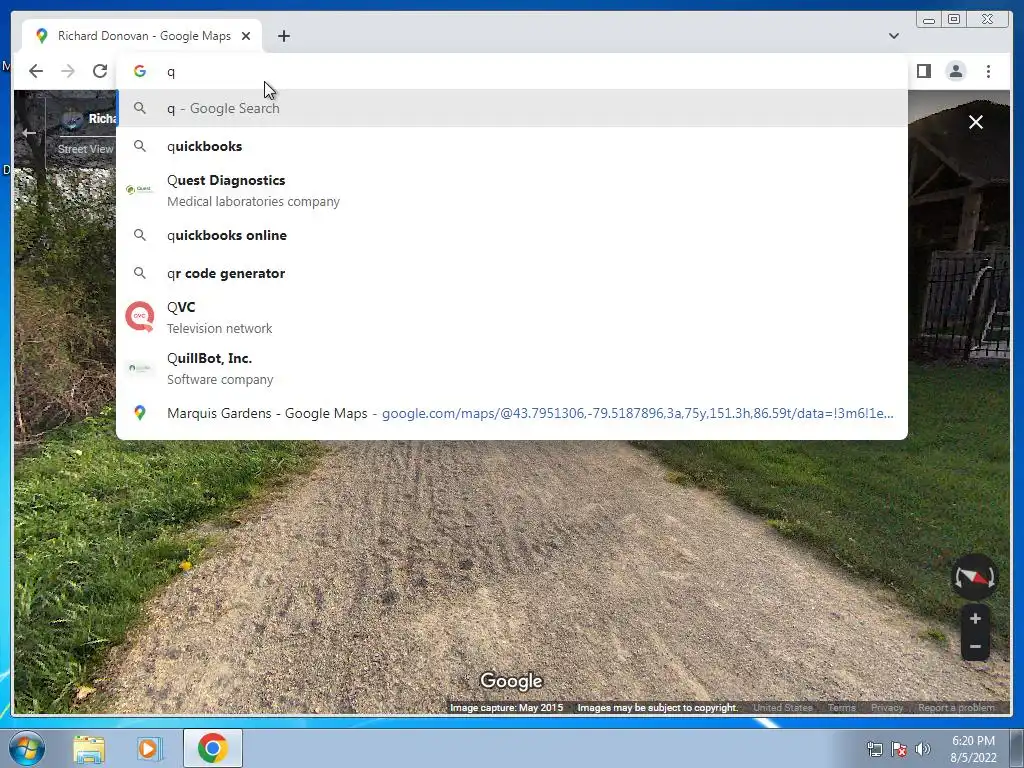Select the Quest Diagnostics suggestion
The image size is (1024, 768).
513,191
